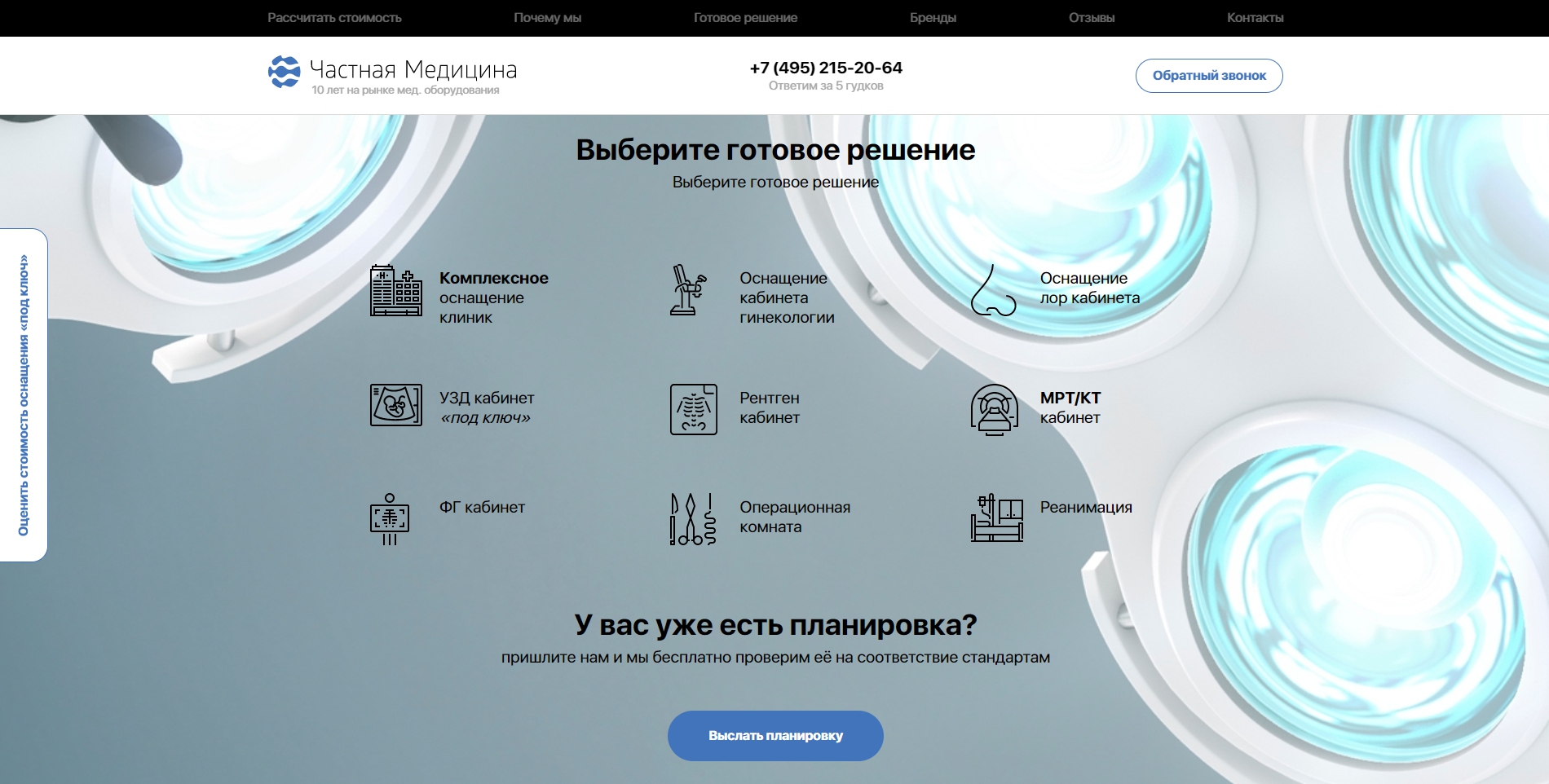Click the X-ray ribs icon for Рентген
The height and width of the screenshot is (784, 1549).
(x=694, y=409)
